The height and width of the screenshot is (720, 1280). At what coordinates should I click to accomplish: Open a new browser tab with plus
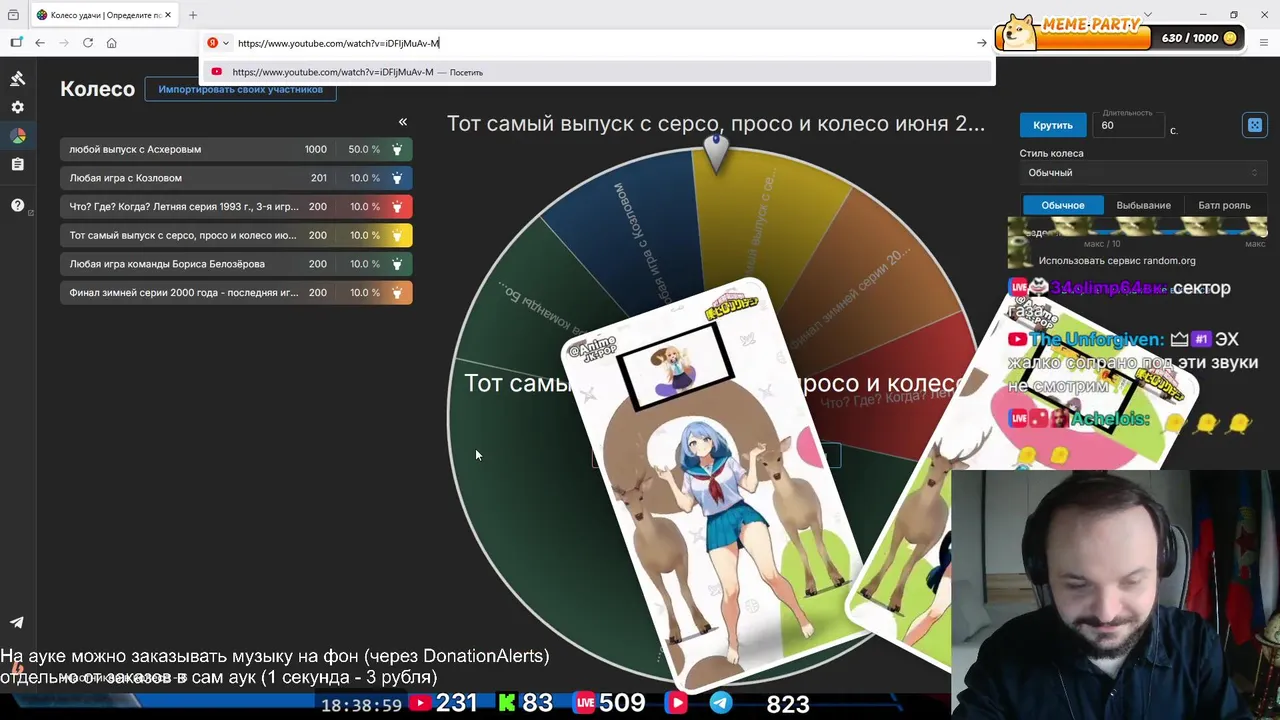(x=193, y=15)
